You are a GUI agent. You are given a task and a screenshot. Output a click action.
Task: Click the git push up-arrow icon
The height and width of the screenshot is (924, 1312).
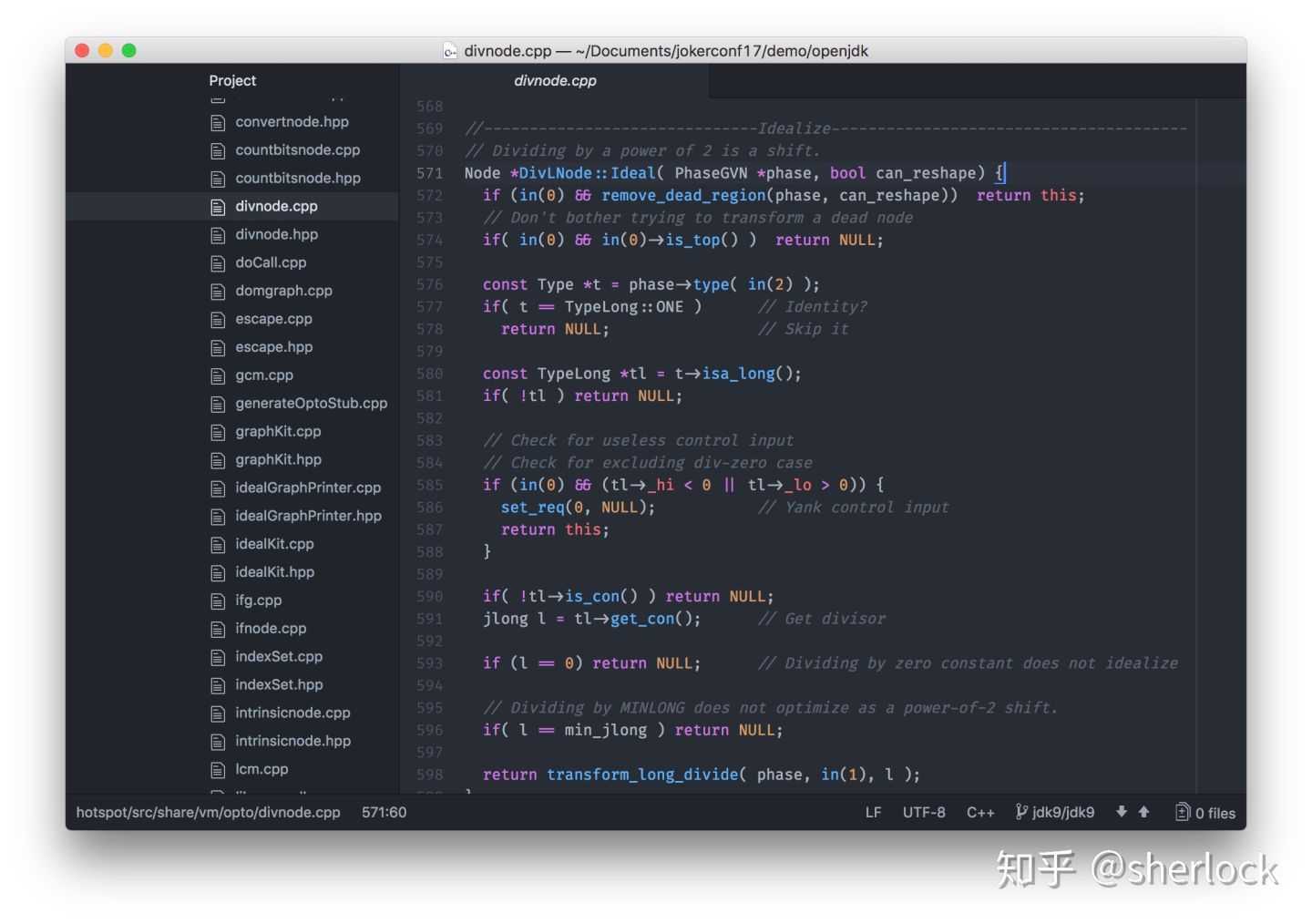tap(1143, 812)
